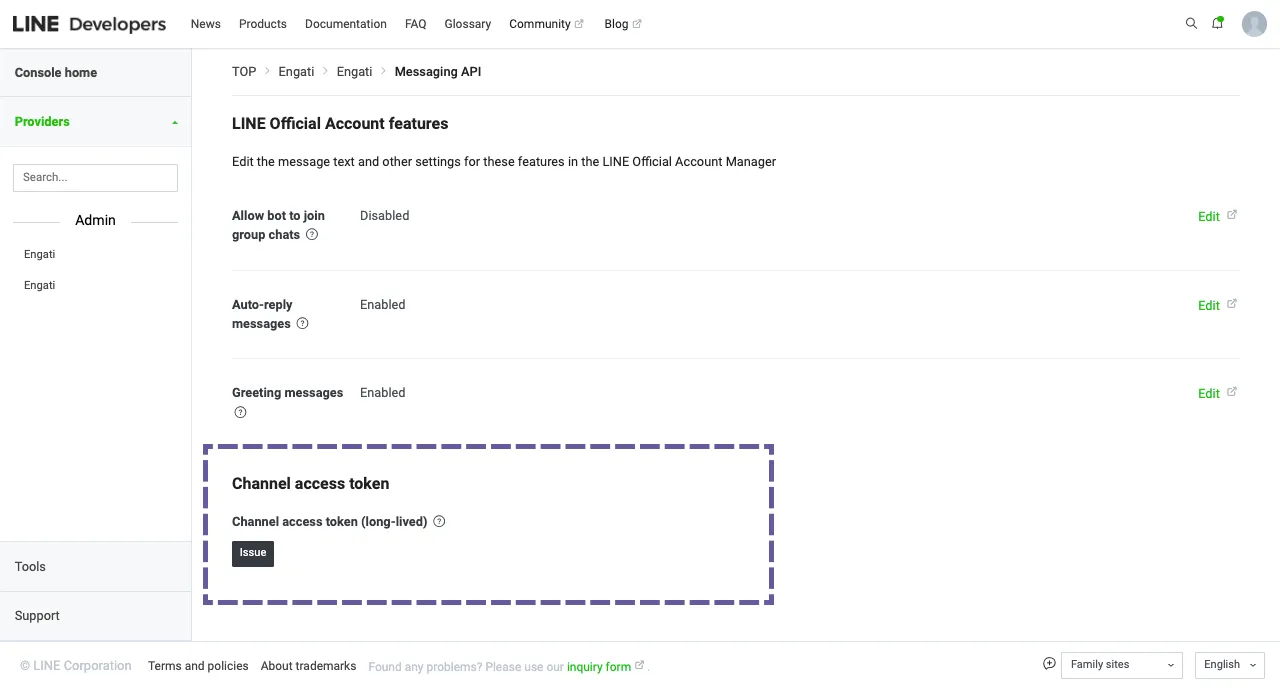Click the Messaging API breadcrumb text
The height and width of the screenshot is (689, 1280).
pyautogui.click(x=438, y=72)
